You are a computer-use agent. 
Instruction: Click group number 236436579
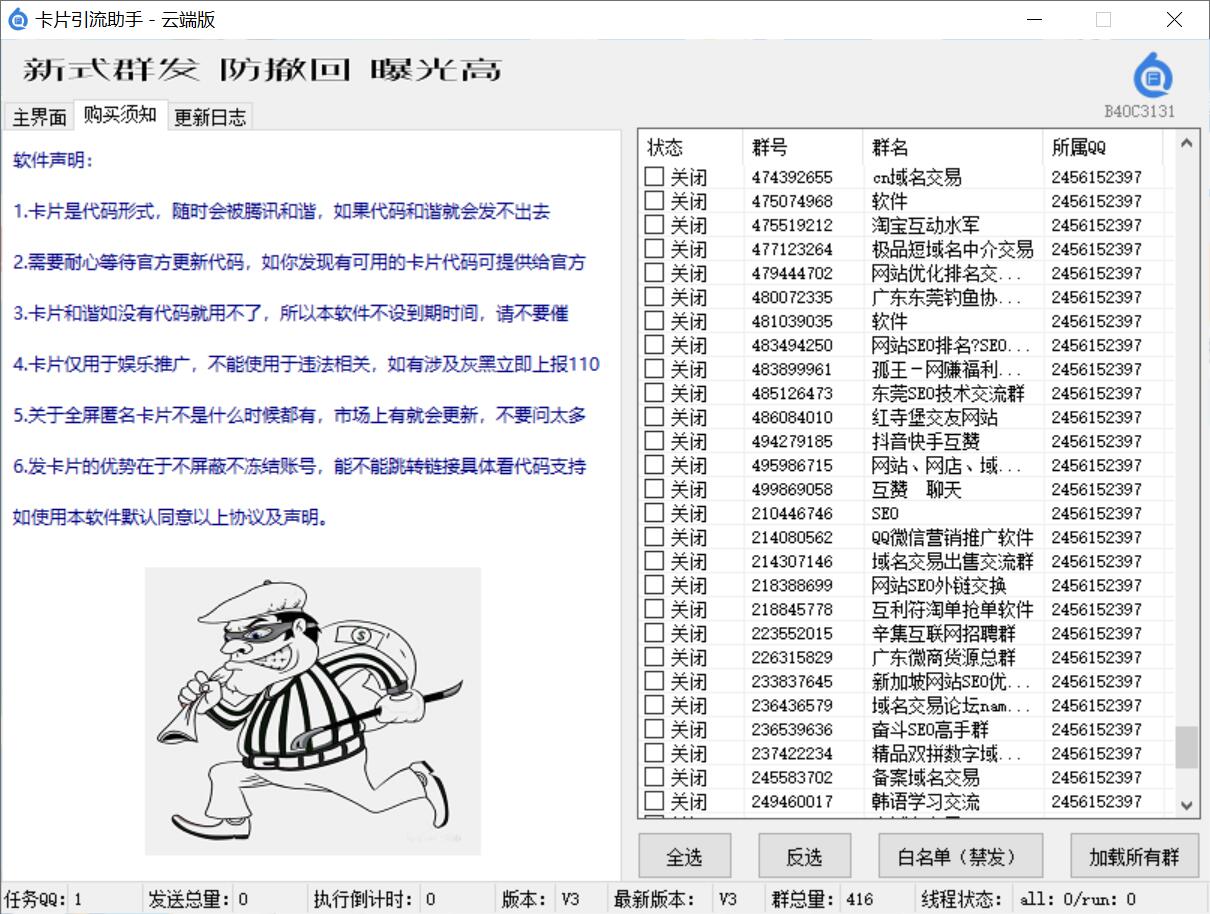(x=792, y=705)
